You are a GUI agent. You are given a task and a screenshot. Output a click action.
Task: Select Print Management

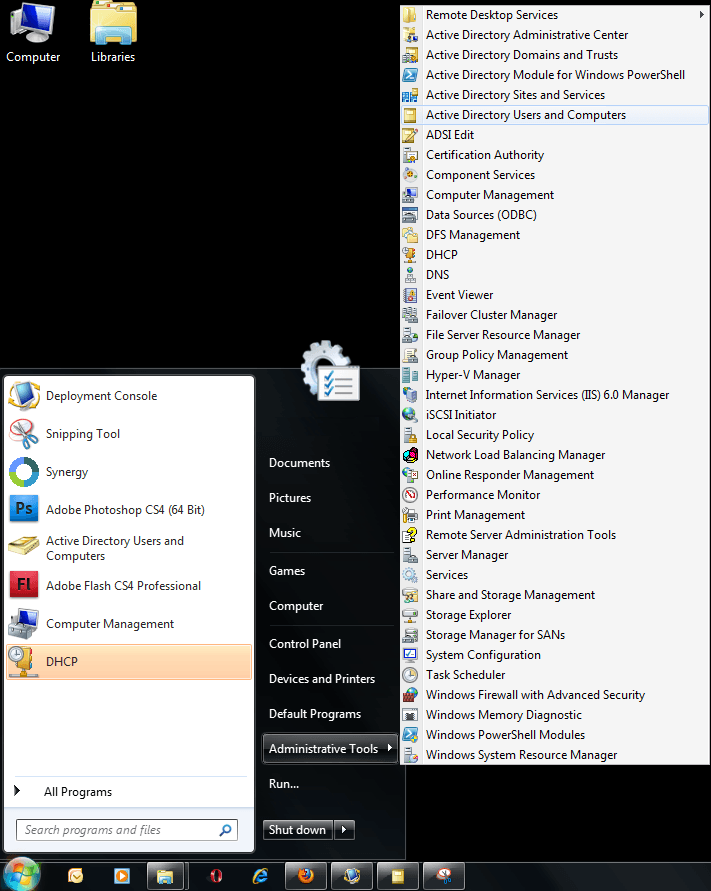point(554,514)
